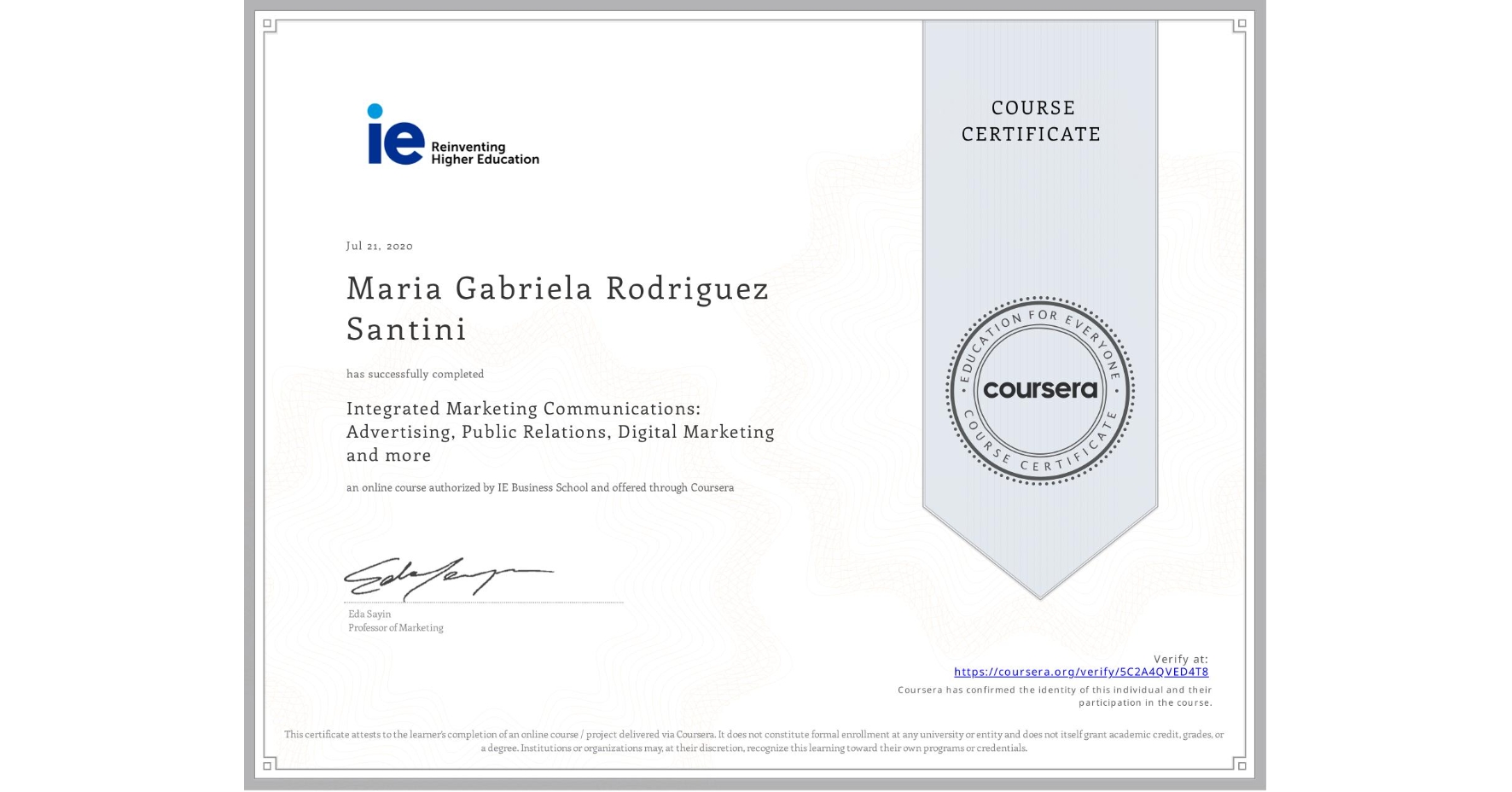Click the Coursera certificate seal
The image size is (1512, 792).
click(1039, 391)
